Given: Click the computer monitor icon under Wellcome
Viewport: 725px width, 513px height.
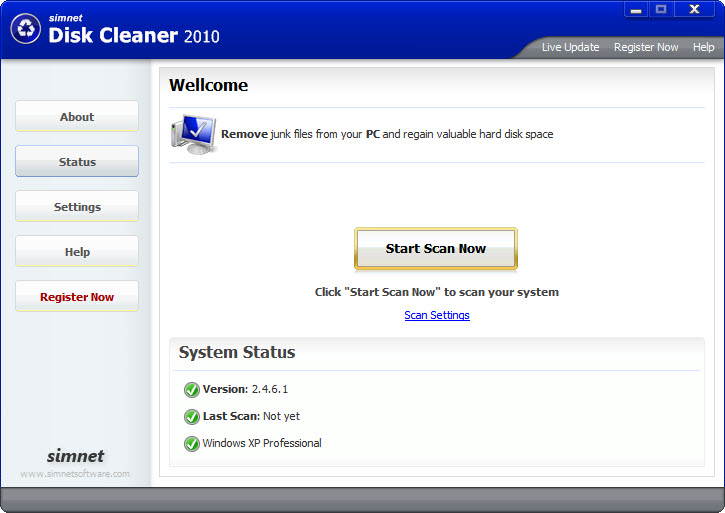Looking at the screenshot, I should pyautogui.click(x=192, y=134).
